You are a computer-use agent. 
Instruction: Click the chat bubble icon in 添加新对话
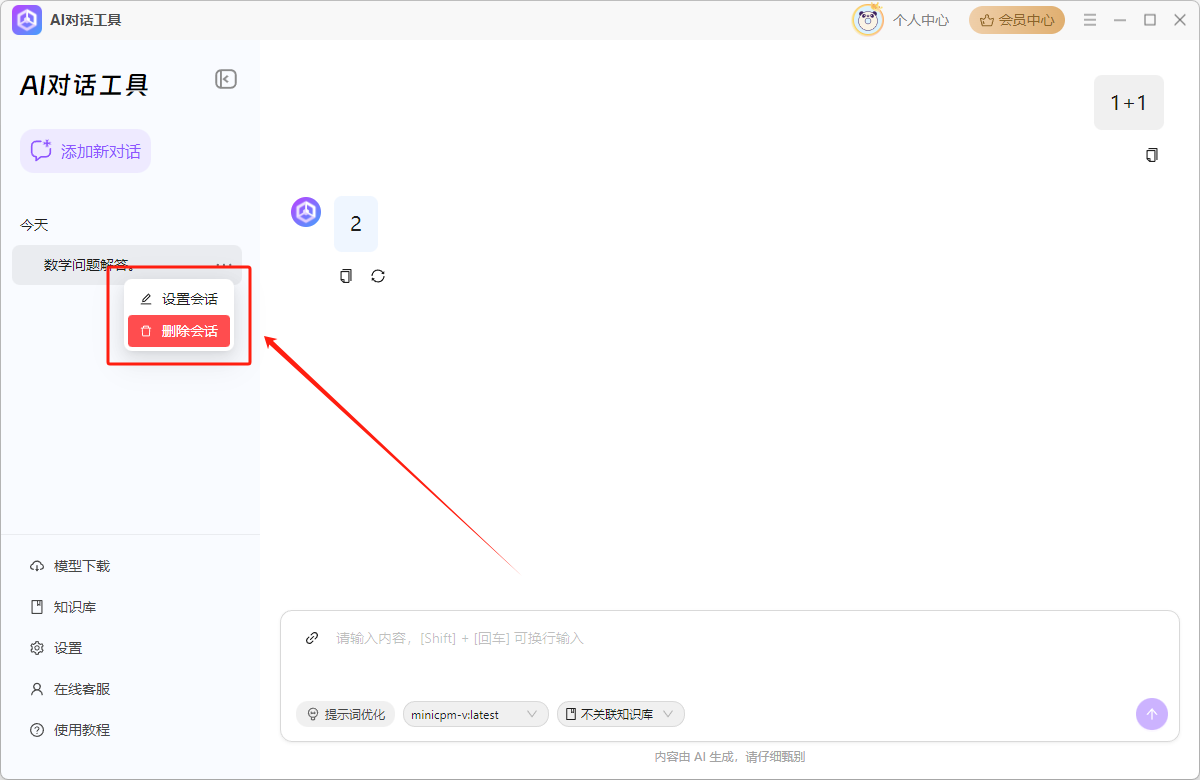pos(41,151)
